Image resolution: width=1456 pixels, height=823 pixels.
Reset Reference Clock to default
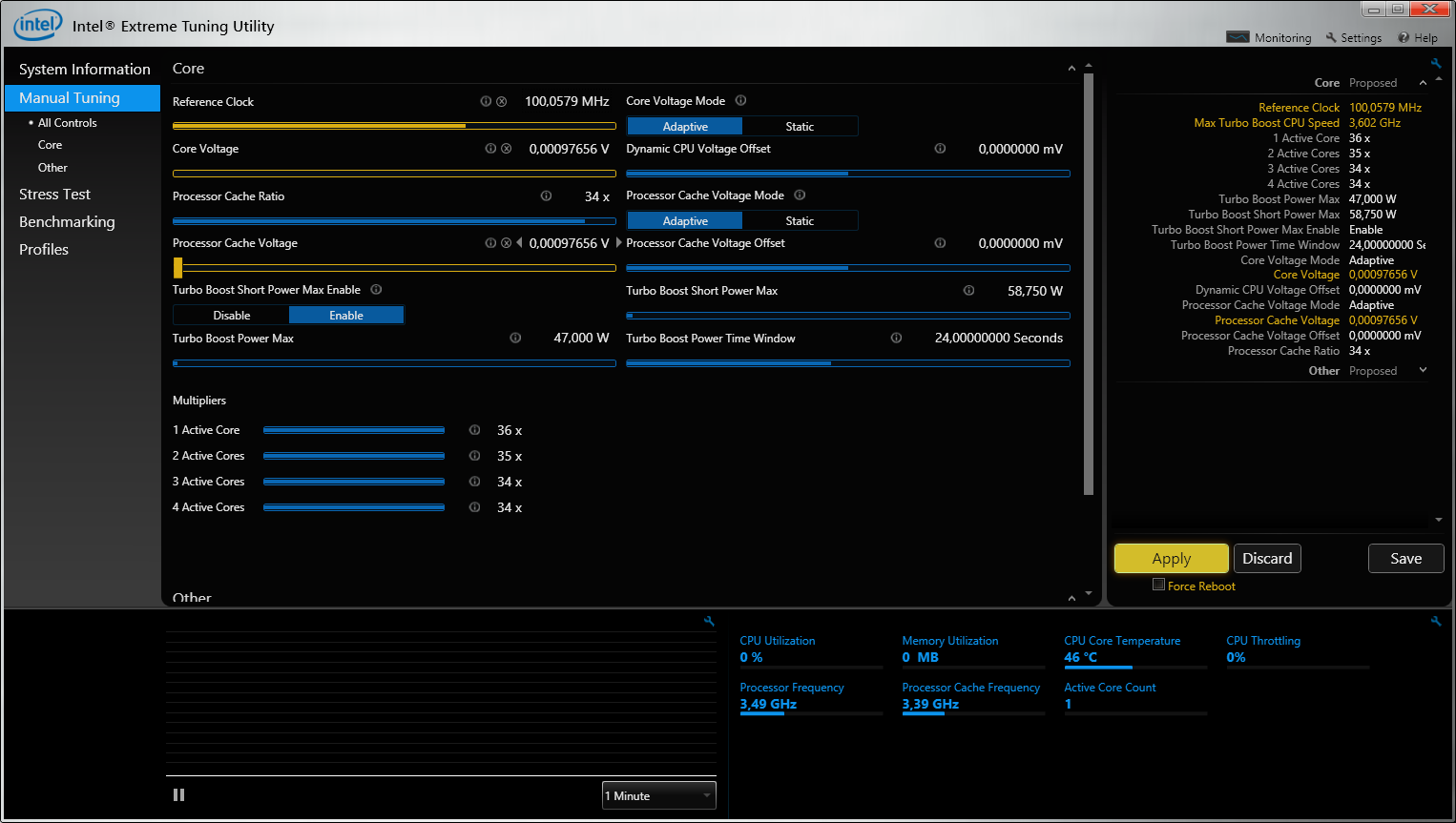point(502,101)
